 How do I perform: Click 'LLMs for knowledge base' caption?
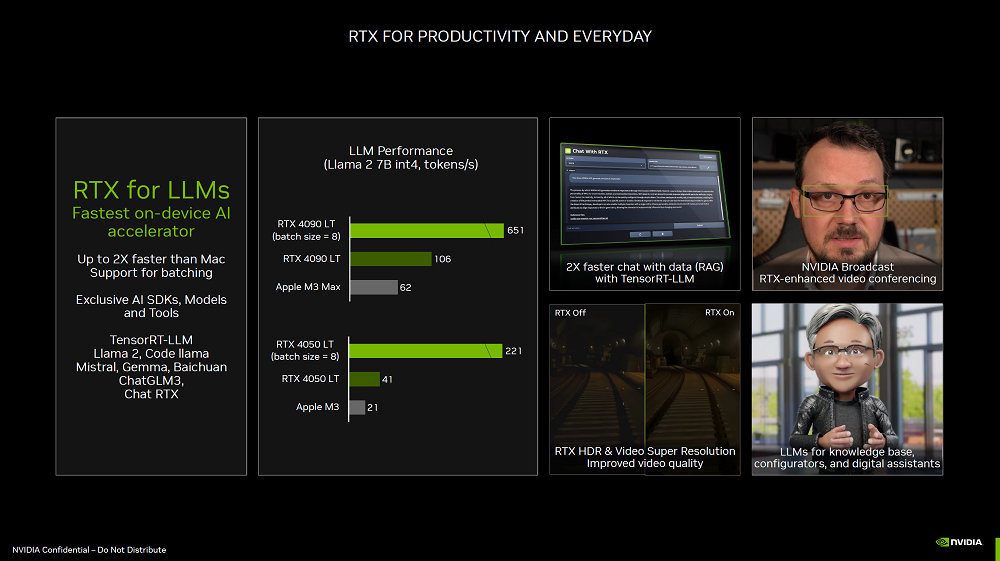(848, 451)
